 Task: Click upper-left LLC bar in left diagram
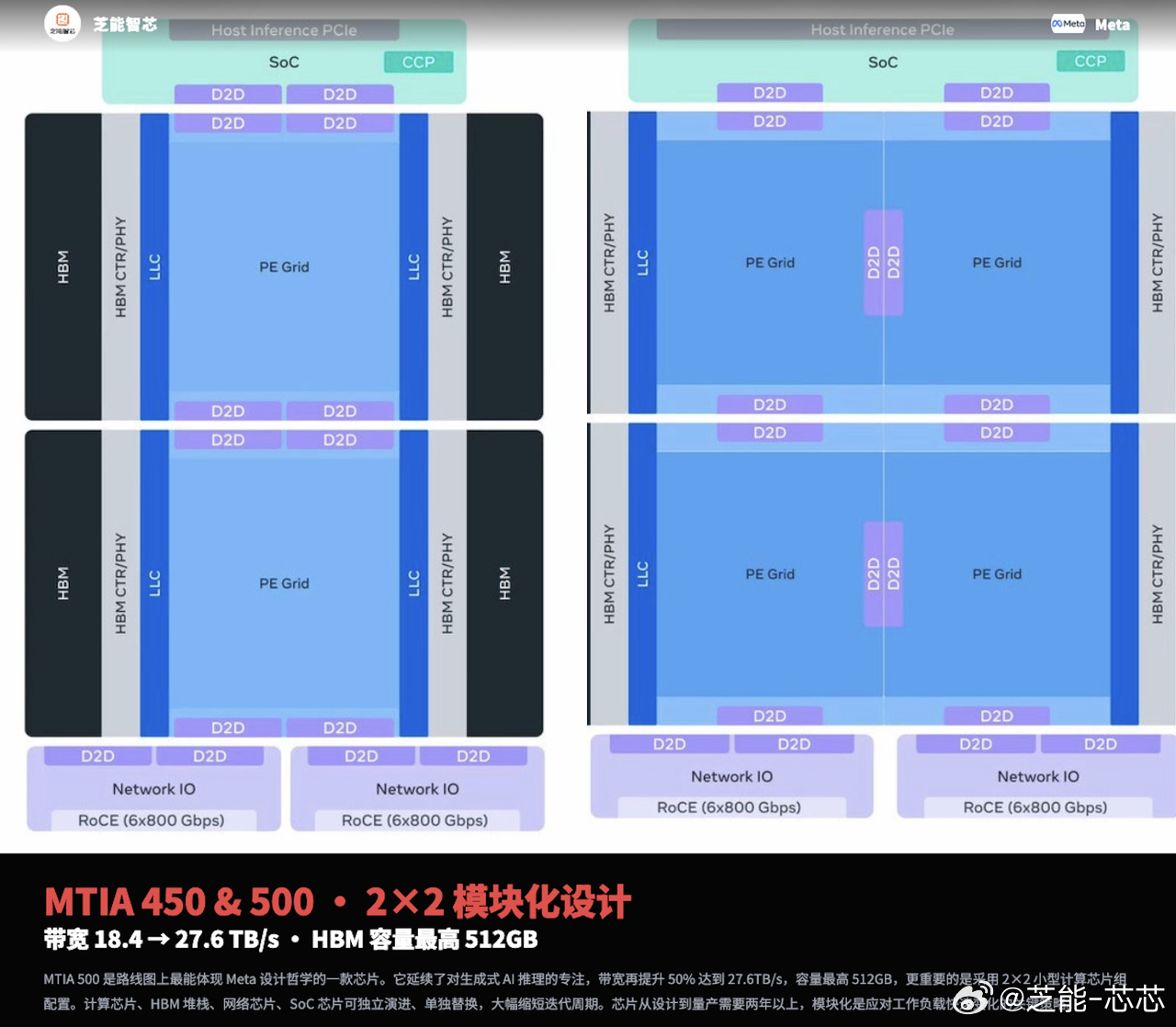coord(154,266)
